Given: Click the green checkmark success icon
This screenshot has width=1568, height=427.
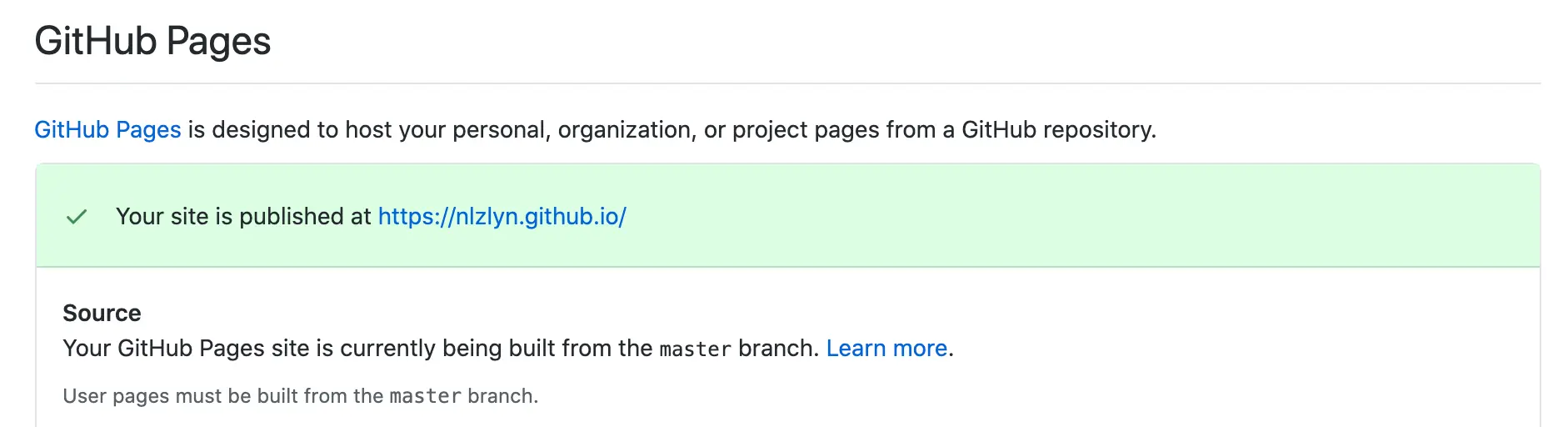Looking at the screenshot, I should 77,217.
